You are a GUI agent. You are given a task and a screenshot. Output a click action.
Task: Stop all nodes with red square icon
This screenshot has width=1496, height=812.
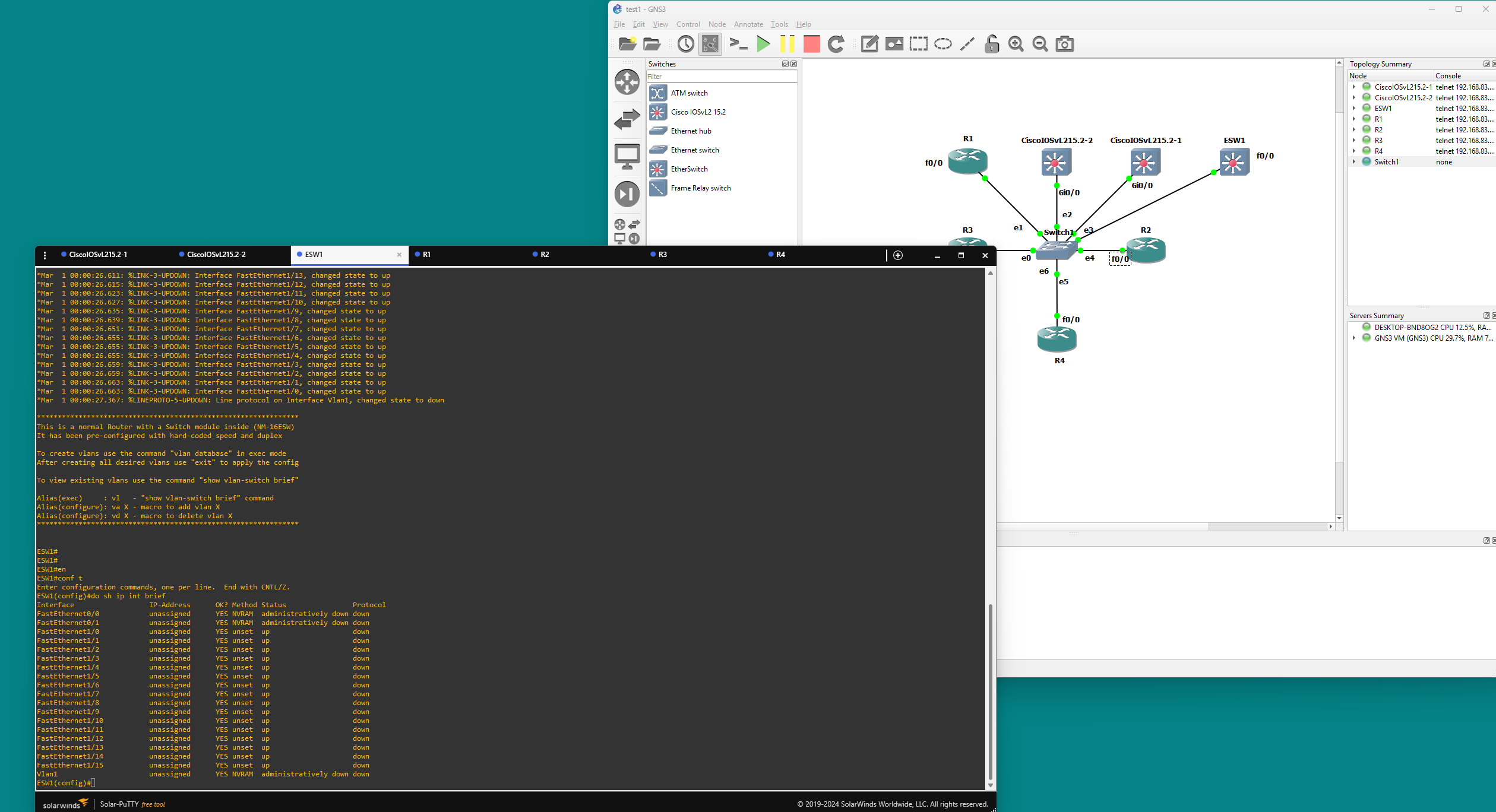click(x=811, y=44)
